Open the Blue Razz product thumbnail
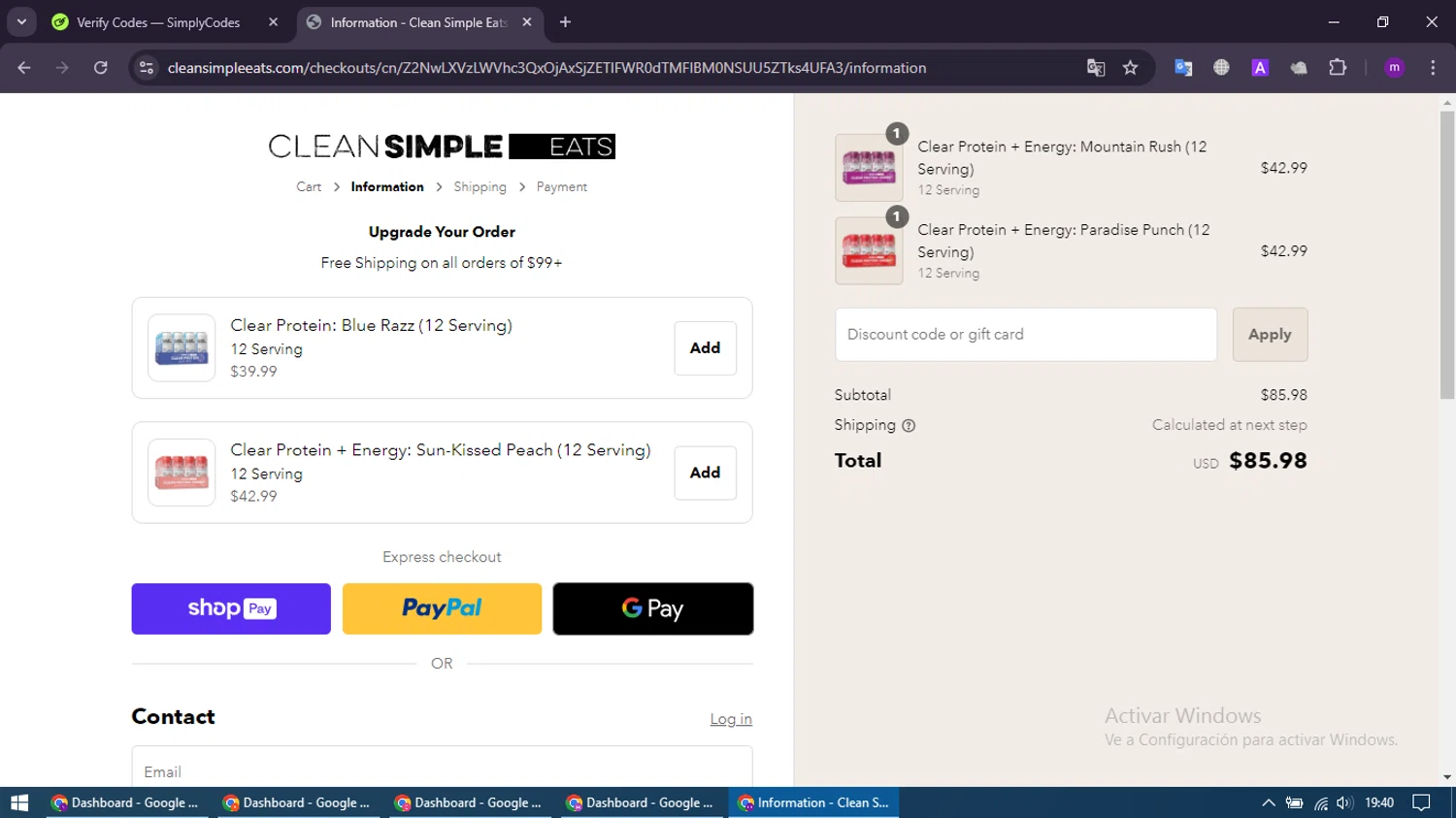Image resolution: width=1456 pixels, height=818 pixels. [x=182, y=347]
